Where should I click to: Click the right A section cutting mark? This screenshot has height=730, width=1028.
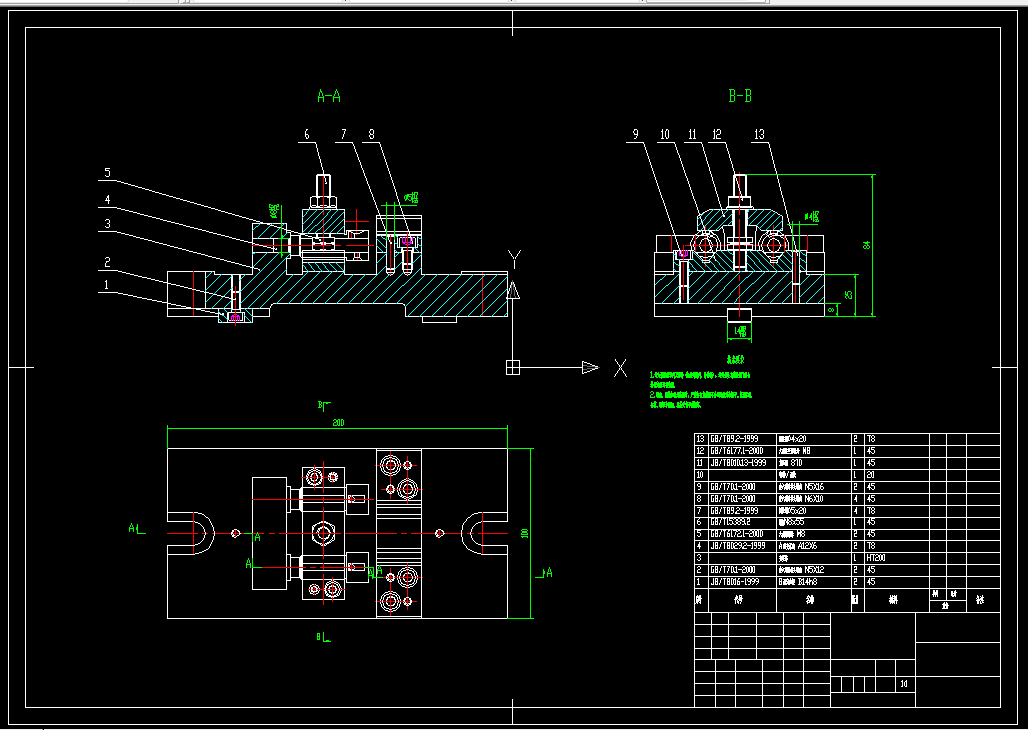(545, 573)
